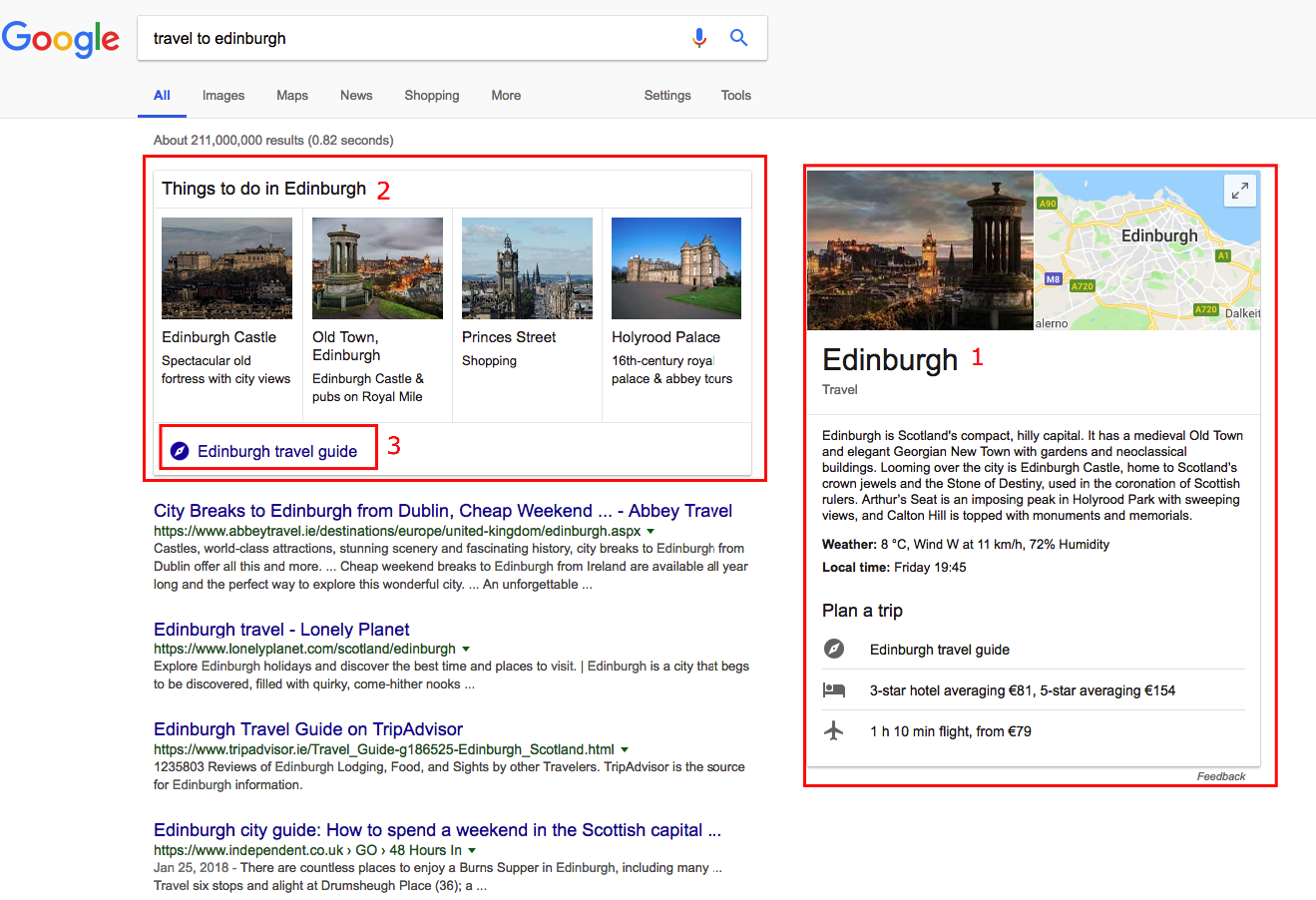Open 1 h 10 min flight from €79

click(951, 731)
